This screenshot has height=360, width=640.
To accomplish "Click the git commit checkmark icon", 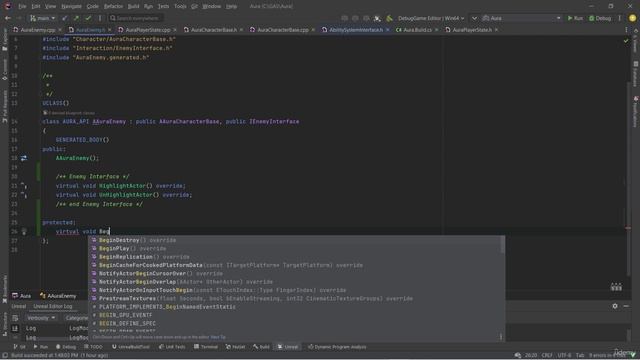I will [88, 18].
